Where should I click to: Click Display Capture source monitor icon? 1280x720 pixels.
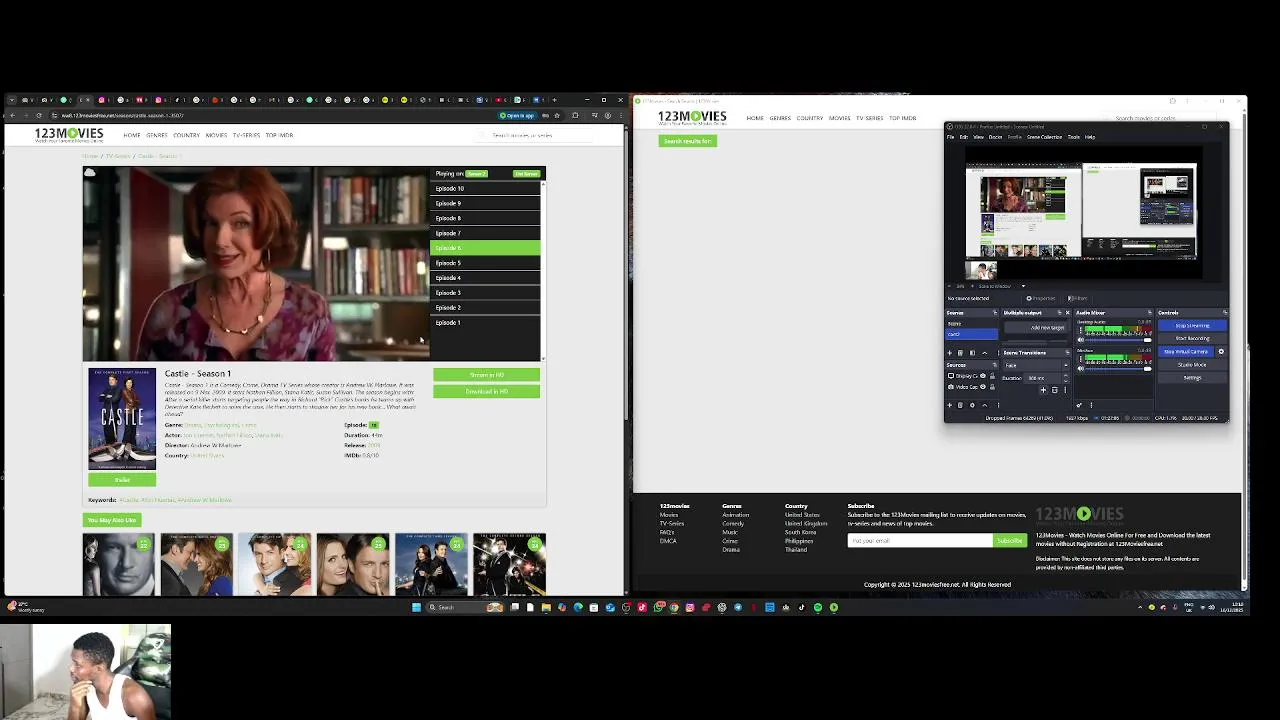(x=951, y=376)
